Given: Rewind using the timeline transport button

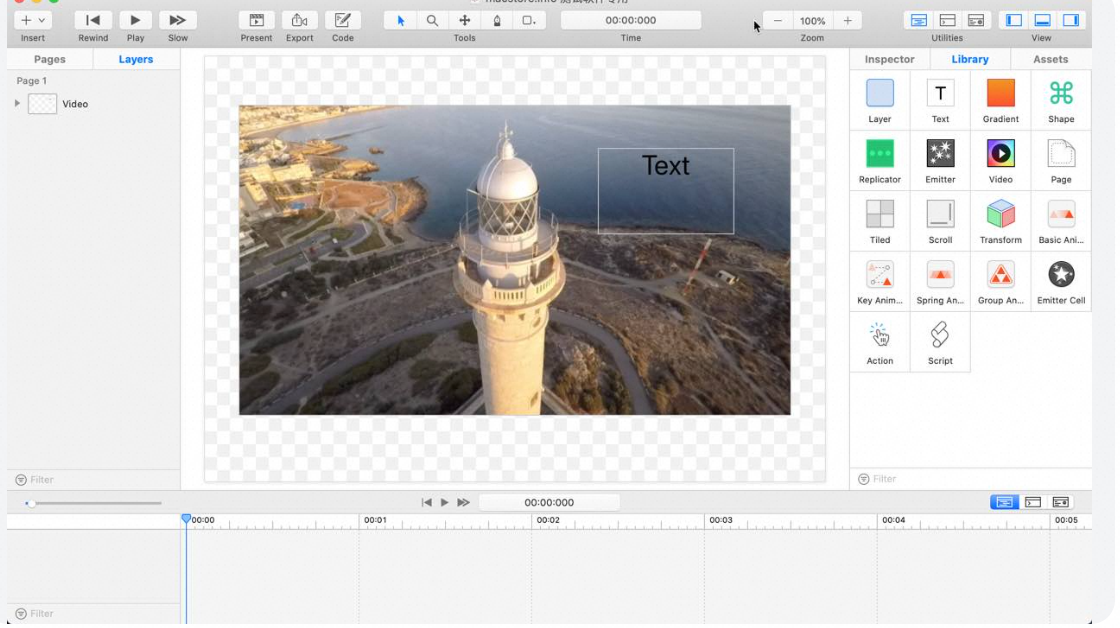Looking at the screenshot, I should (426, 503).
